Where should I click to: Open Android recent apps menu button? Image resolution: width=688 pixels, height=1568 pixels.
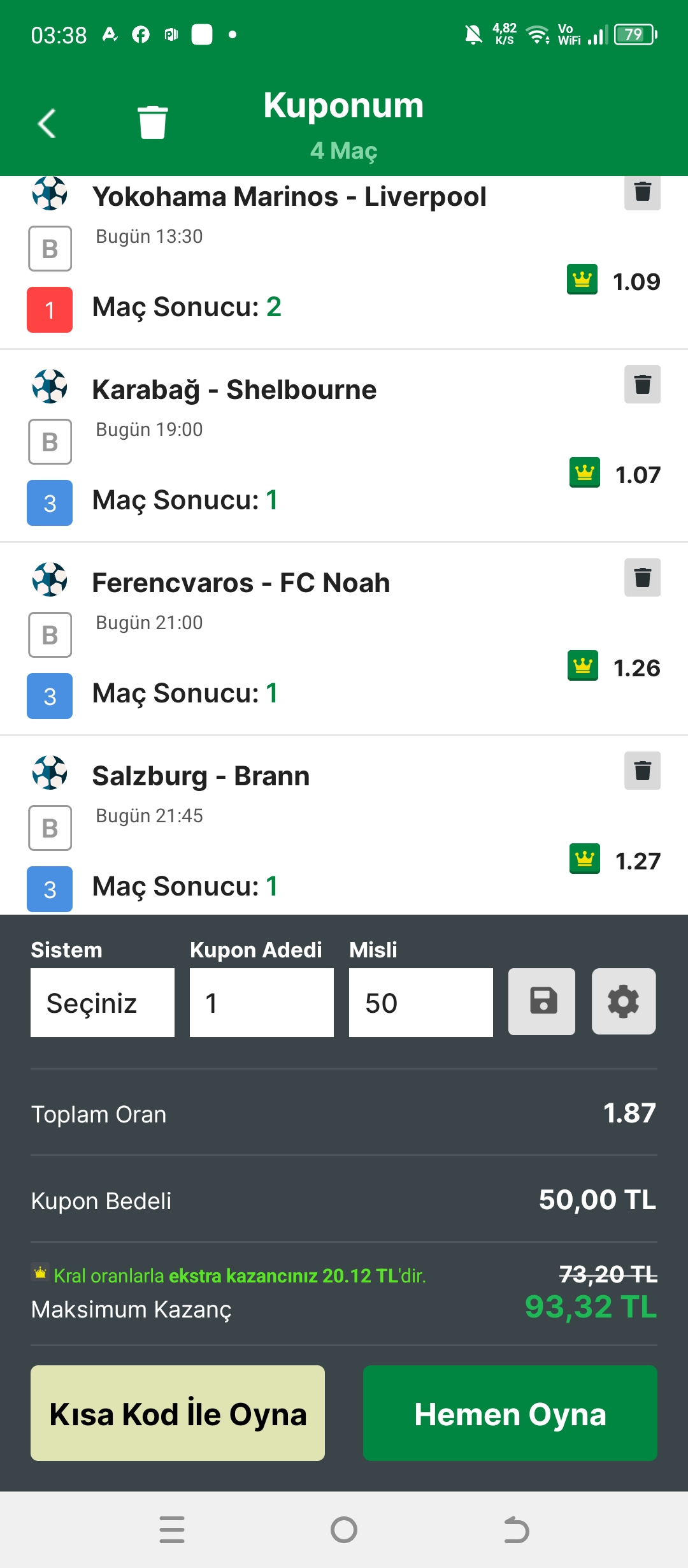(172, 1530)
